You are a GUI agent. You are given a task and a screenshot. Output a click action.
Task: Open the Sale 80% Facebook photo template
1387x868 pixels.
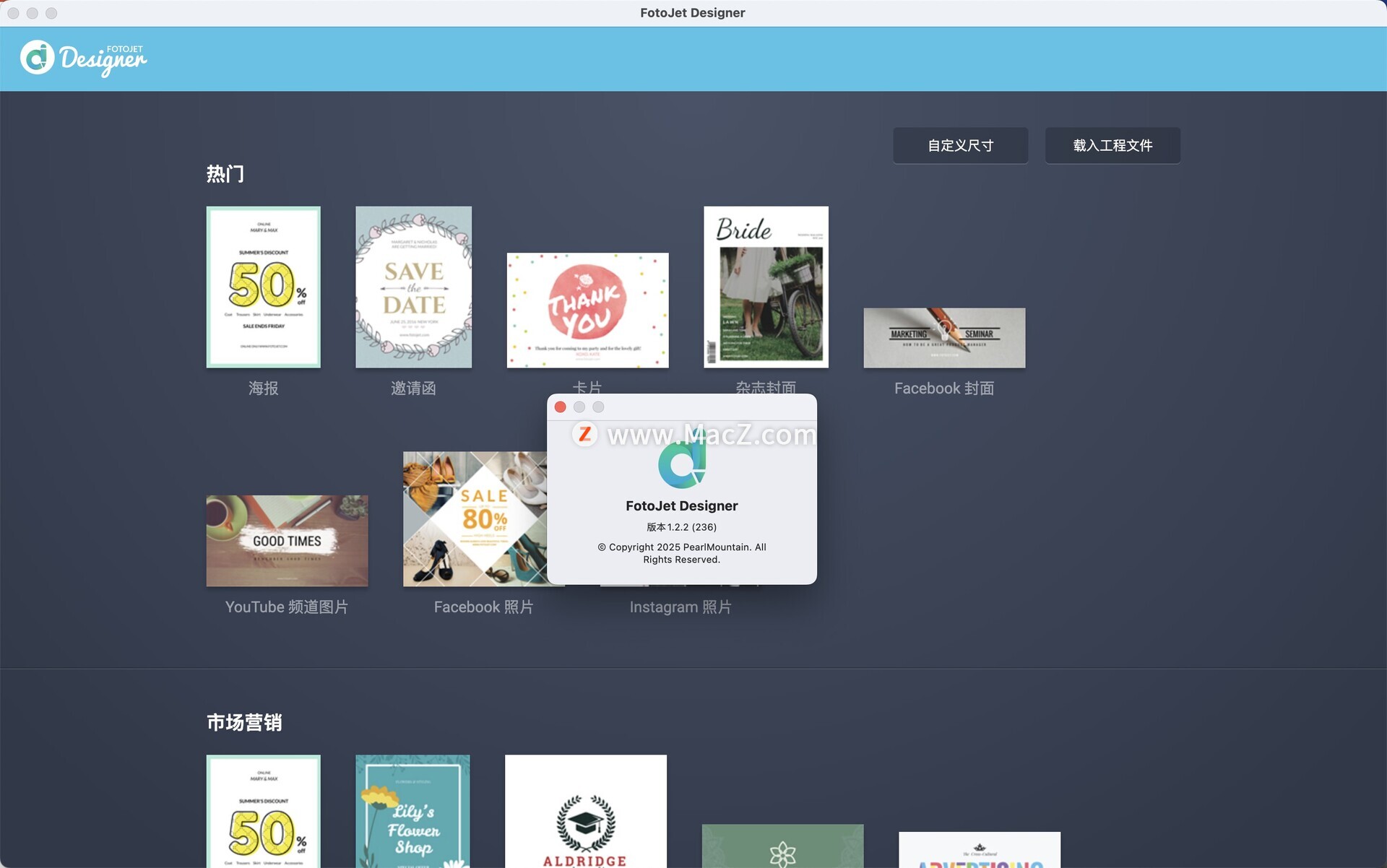[x=474, y=518]
